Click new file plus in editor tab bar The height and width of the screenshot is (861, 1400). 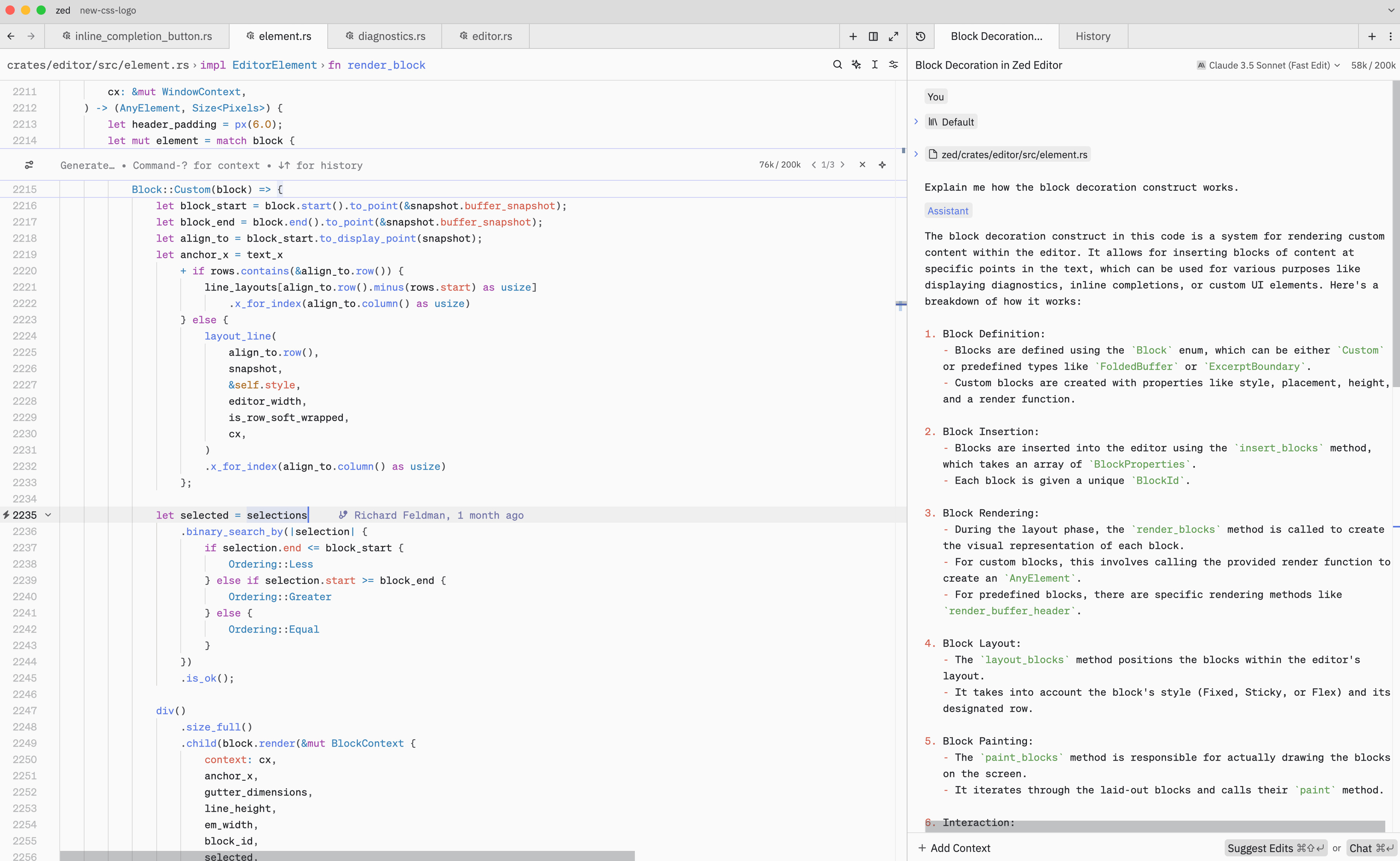tap(853, 36)
